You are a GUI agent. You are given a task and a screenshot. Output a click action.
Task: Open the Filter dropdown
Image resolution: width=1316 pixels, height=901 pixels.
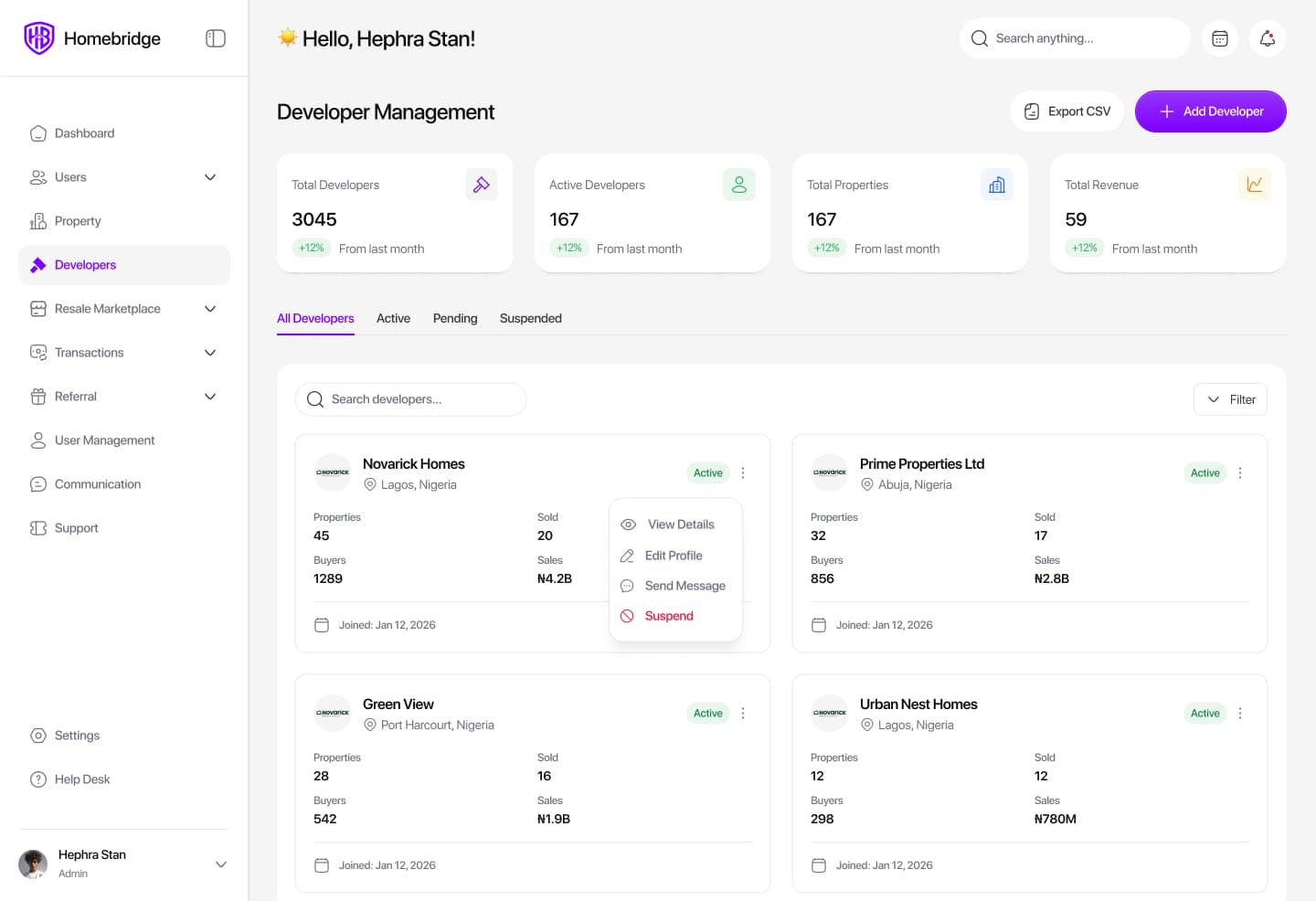click(1230, 399)
